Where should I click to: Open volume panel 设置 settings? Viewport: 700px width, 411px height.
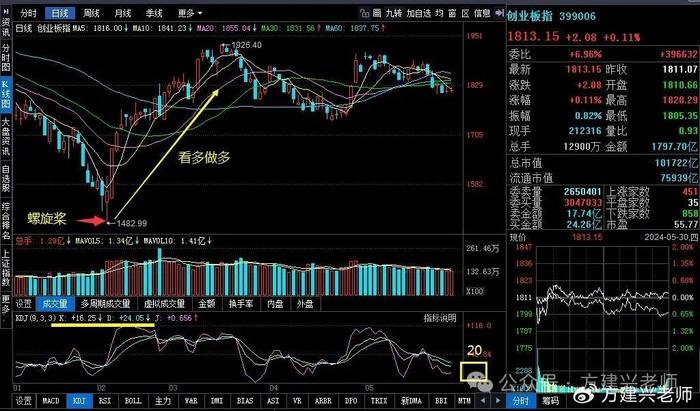click(24, 304)
